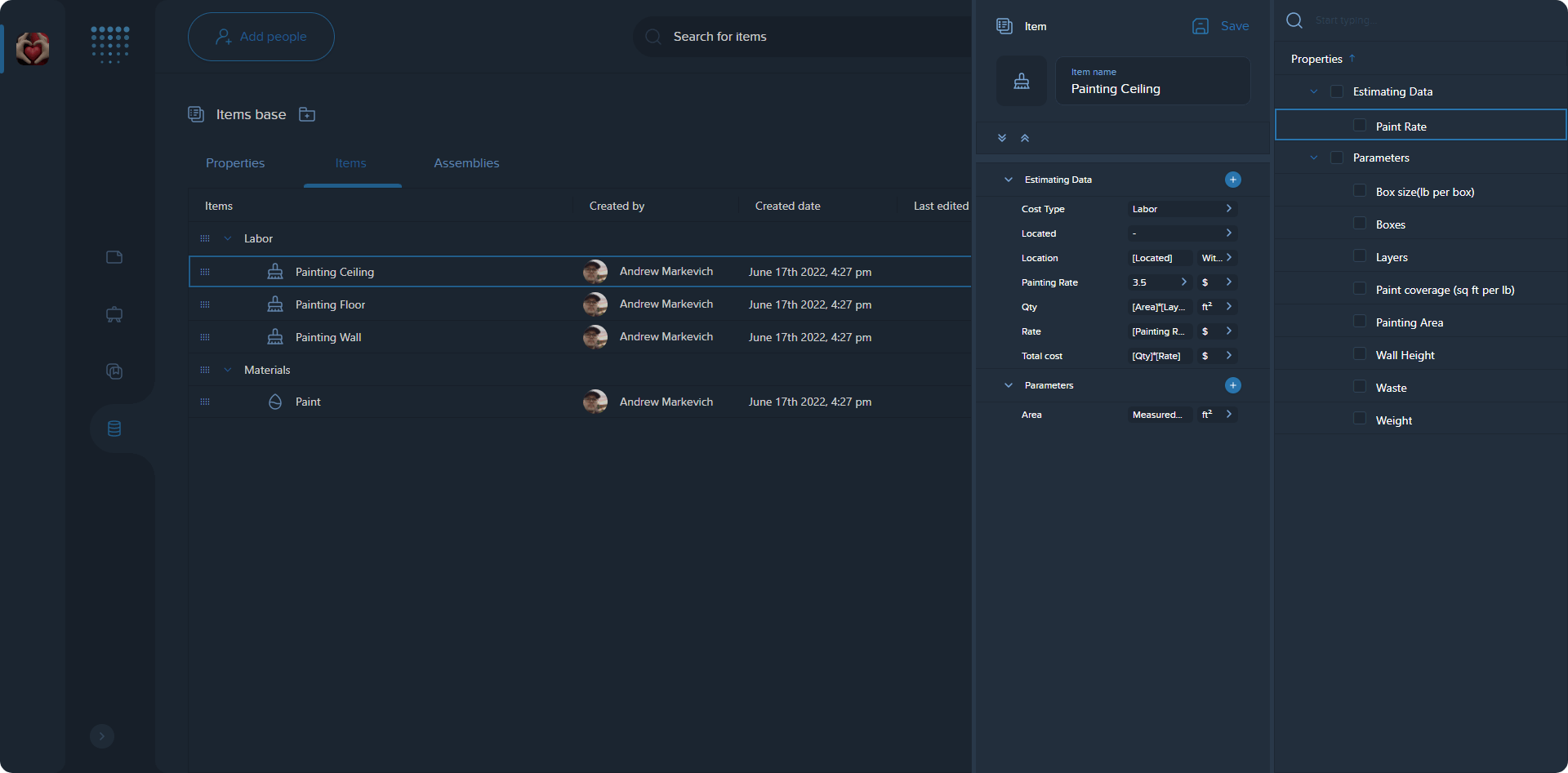
Task: Click the Add people button
Action: (261, 37)
